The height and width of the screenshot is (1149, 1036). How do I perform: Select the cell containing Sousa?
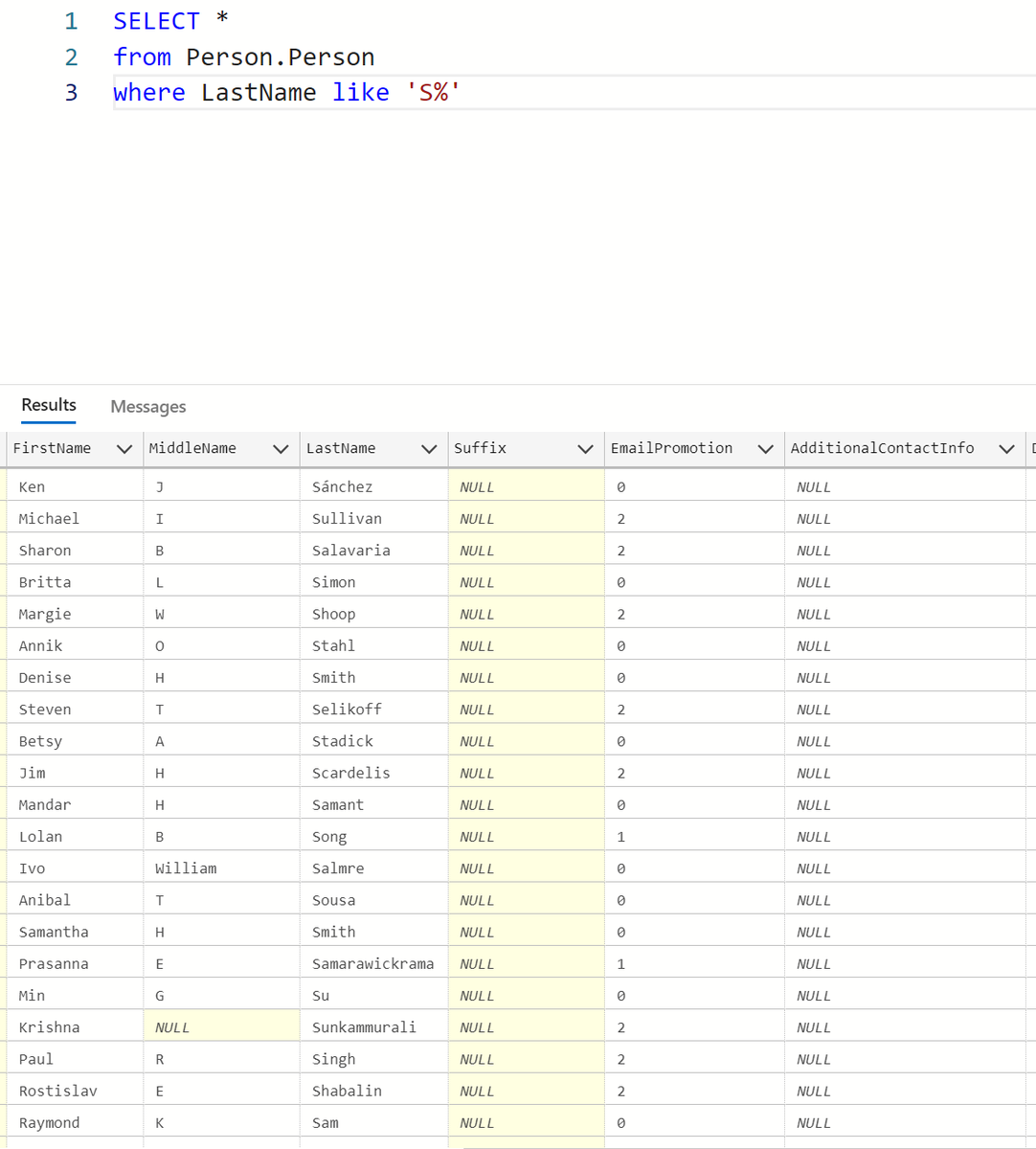[373, 900]
